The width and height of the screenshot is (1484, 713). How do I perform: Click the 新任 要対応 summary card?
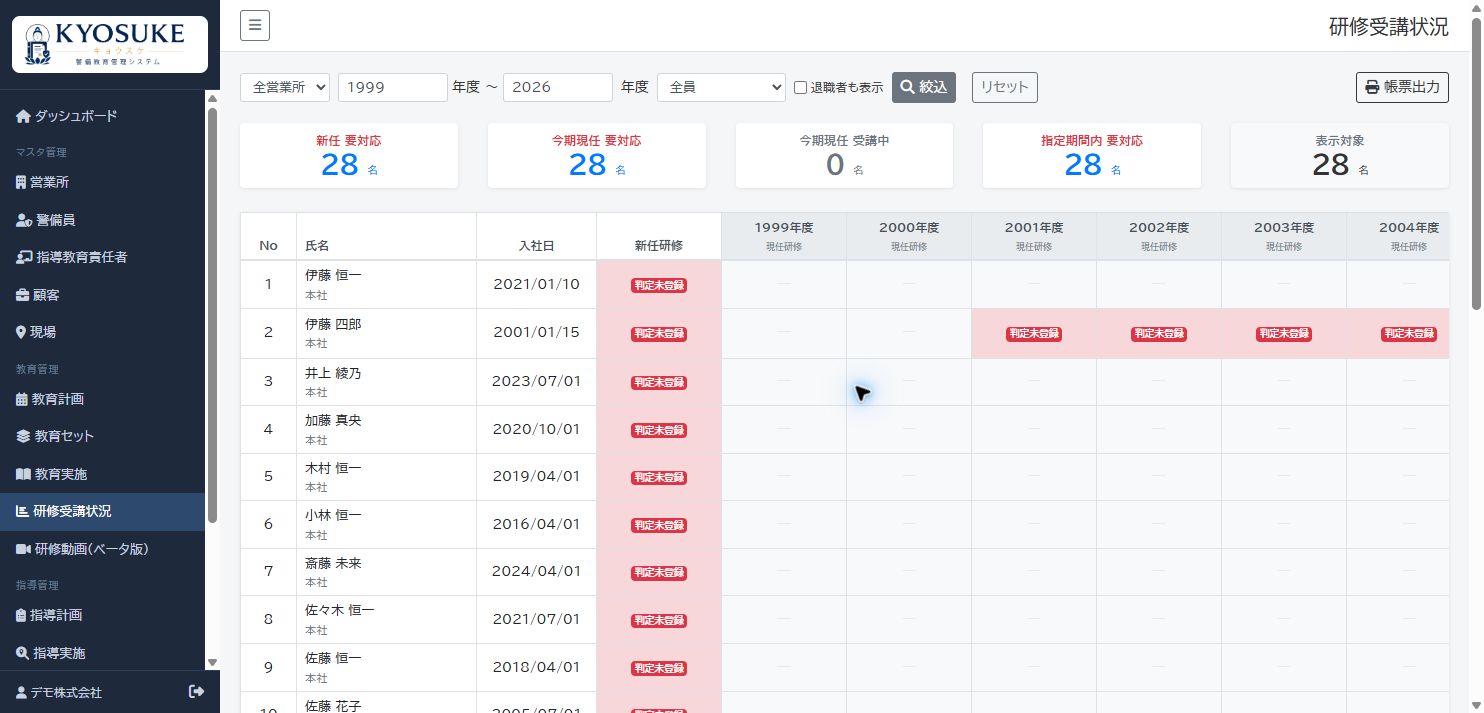click(x=349, y=155)
